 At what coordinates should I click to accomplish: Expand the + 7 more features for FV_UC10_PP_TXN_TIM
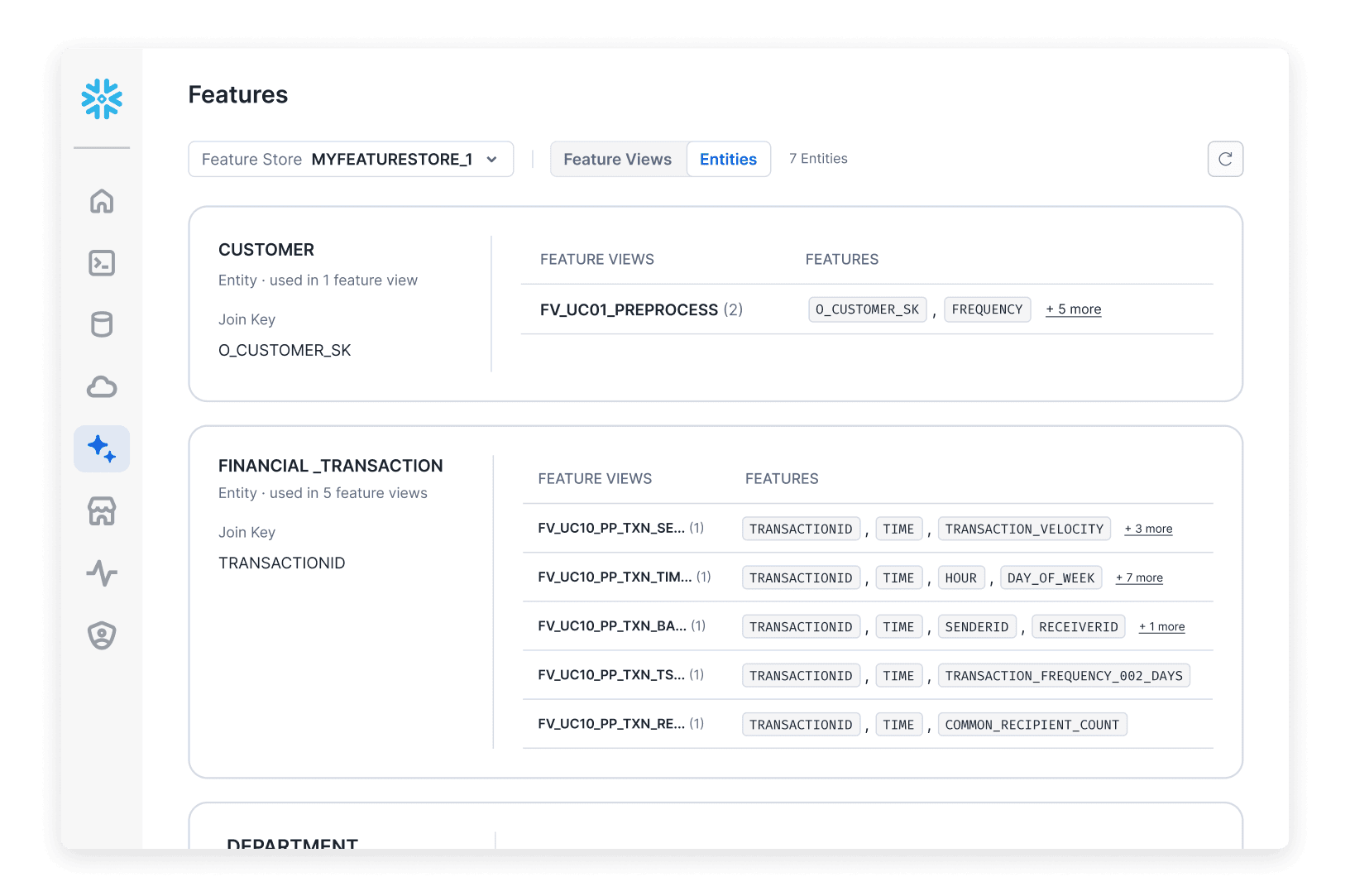(x=1139, y=577)
